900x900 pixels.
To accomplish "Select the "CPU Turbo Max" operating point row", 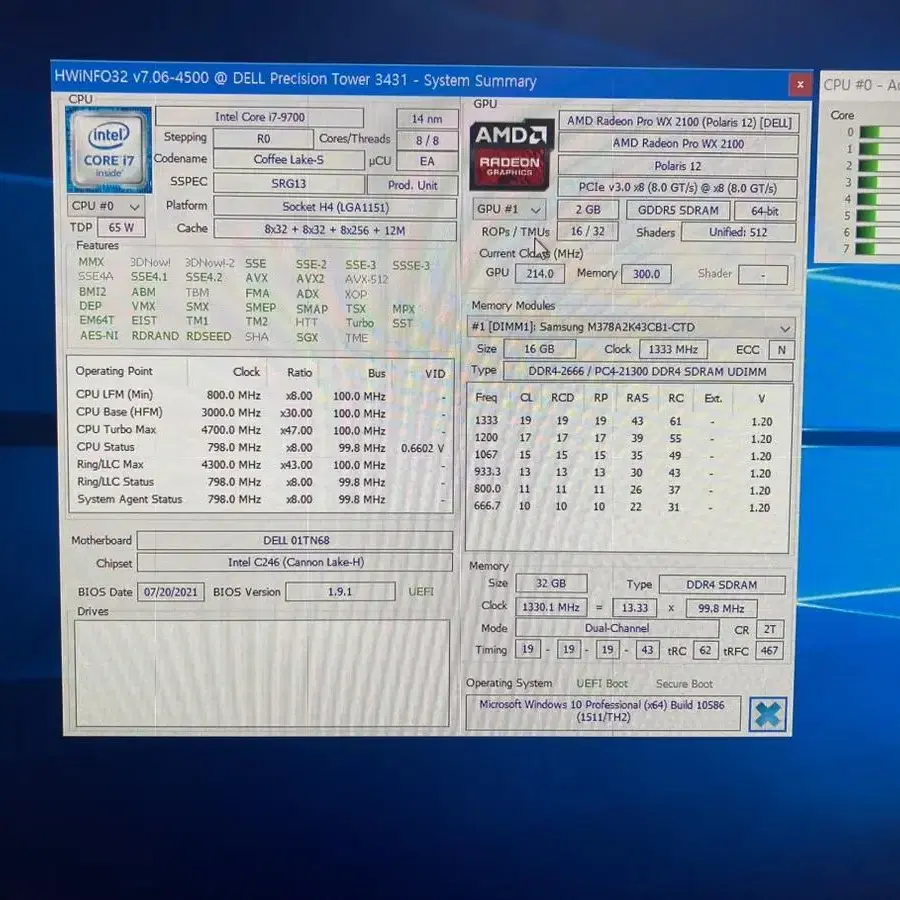I will click(261, 430).
